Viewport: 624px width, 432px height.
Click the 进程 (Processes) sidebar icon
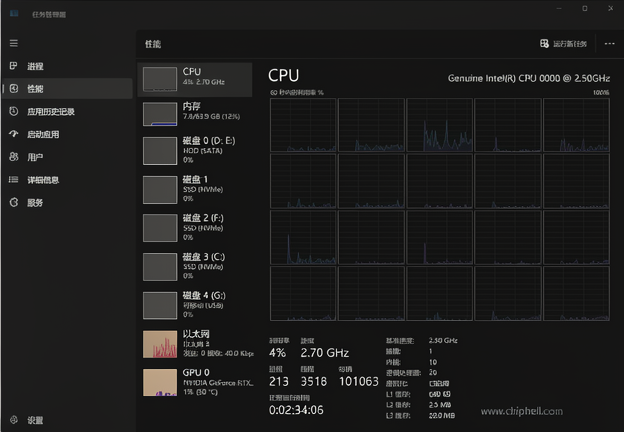coord(14,66)
